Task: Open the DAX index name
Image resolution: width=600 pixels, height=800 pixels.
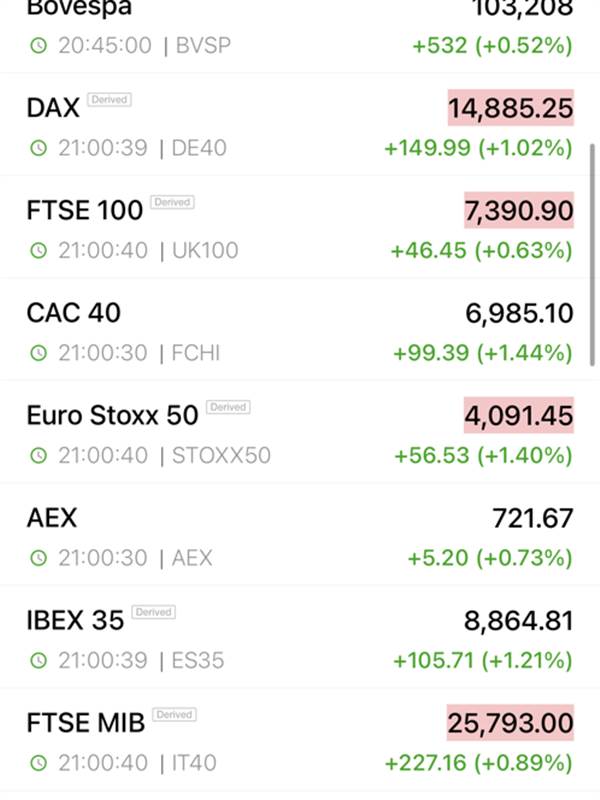Action: click(x=53, y=108)
